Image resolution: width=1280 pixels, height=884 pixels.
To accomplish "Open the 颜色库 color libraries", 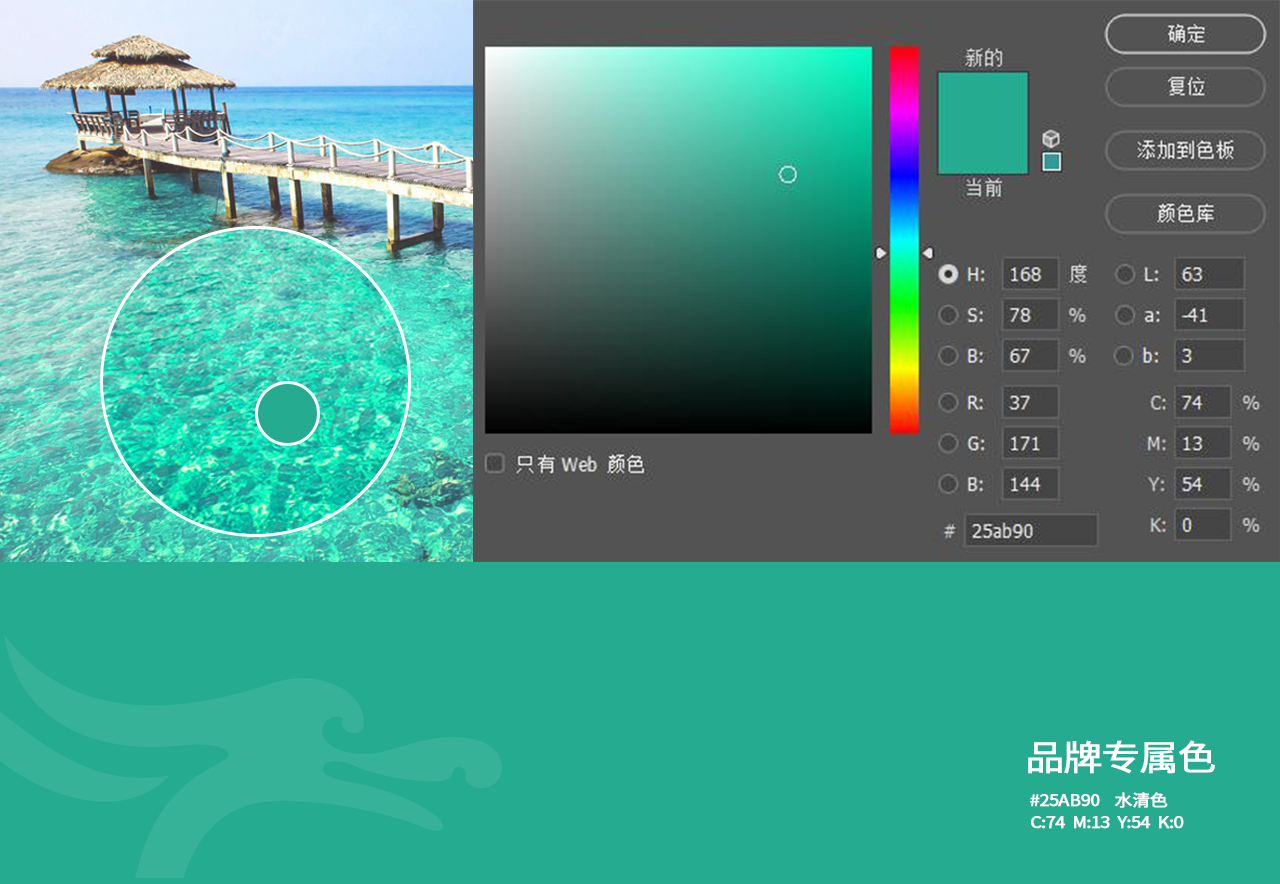I will (x=1185, y=214).
